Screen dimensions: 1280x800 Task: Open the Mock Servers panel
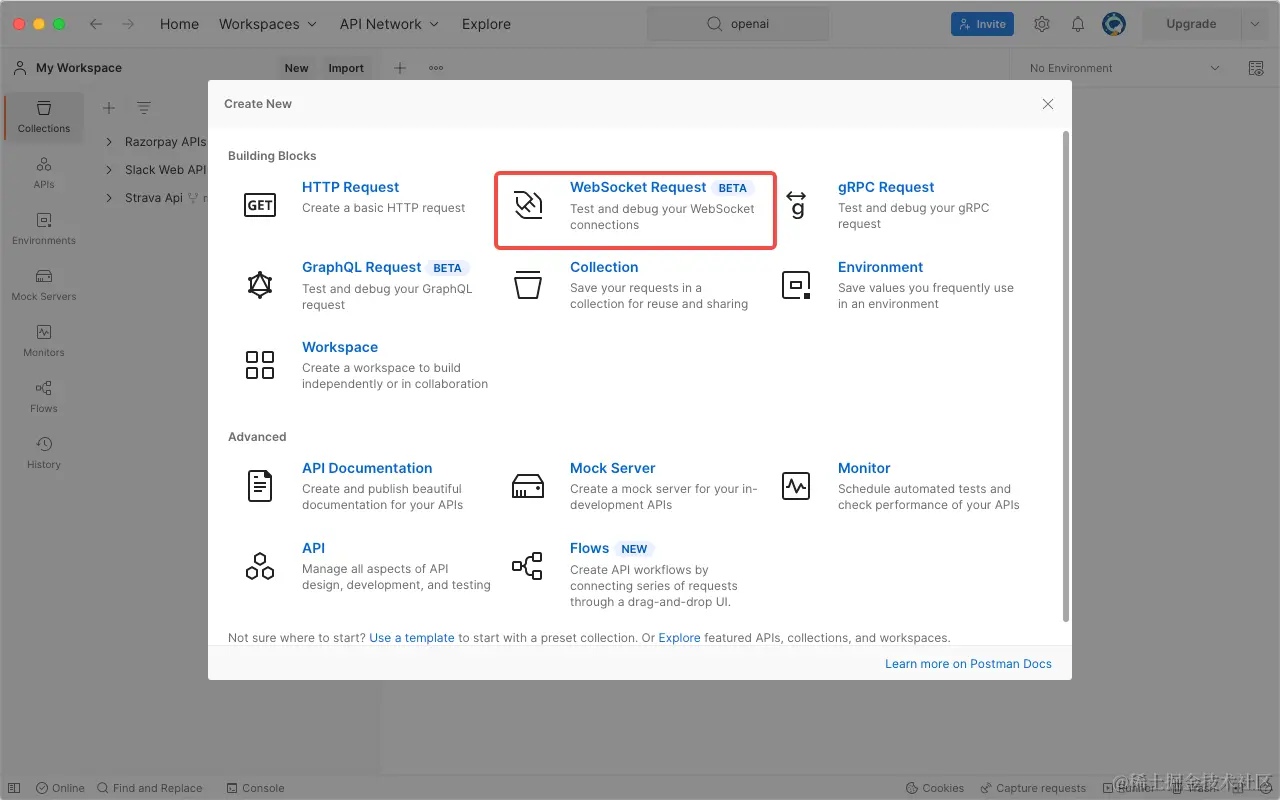tap(44, 285)
